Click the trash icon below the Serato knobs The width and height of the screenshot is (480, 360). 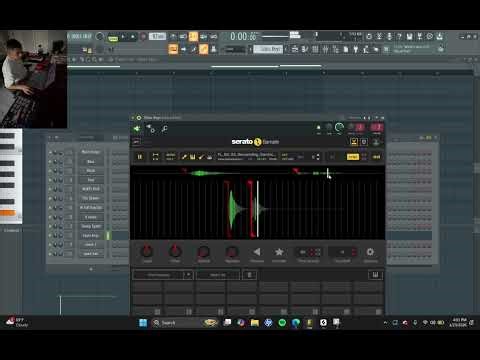[249, 275]
